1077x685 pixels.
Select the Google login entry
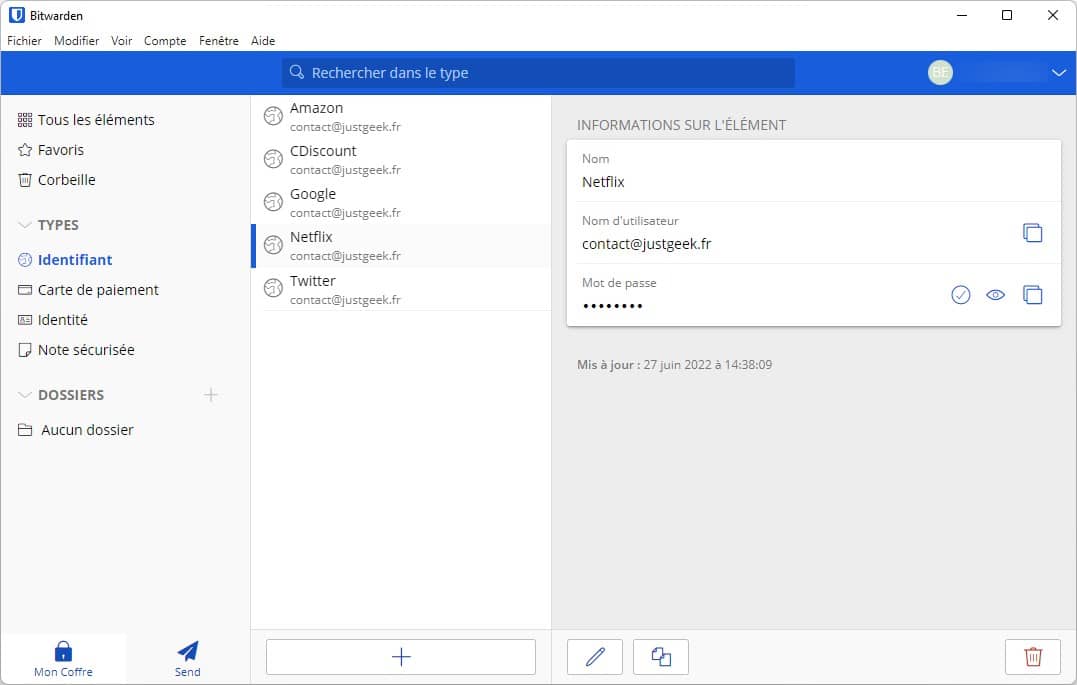click(x=401, y=203)
